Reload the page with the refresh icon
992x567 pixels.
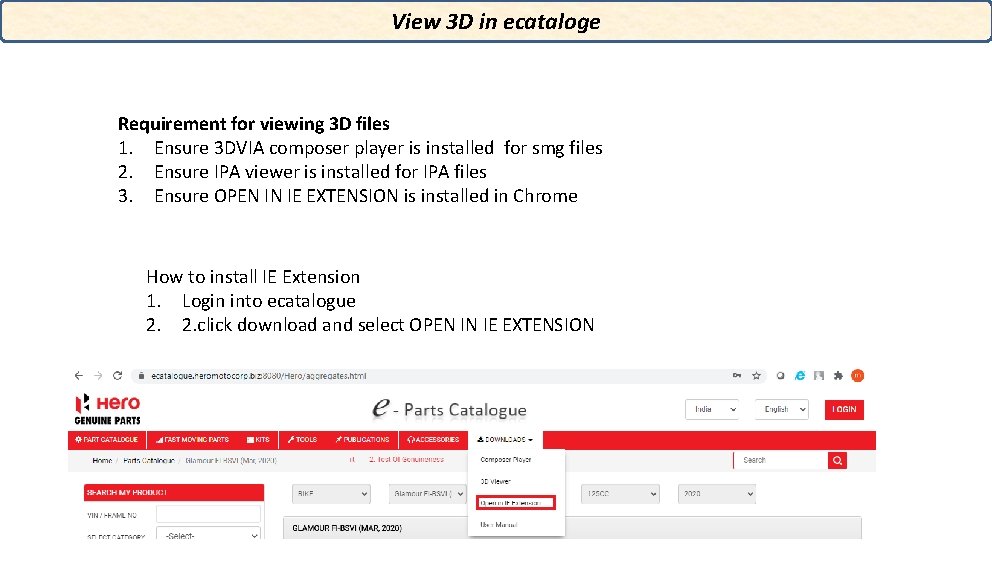tap(118, 375)
